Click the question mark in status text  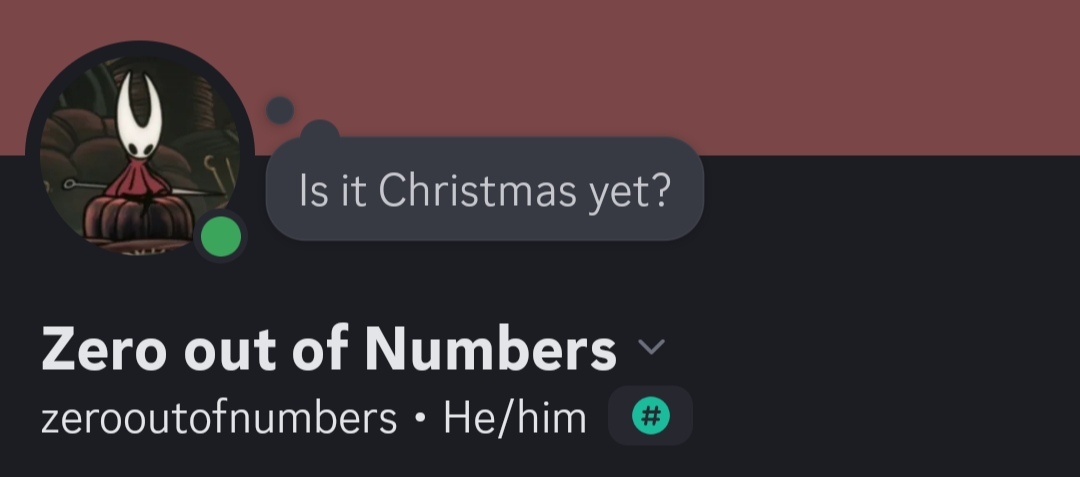pos(657,190)
